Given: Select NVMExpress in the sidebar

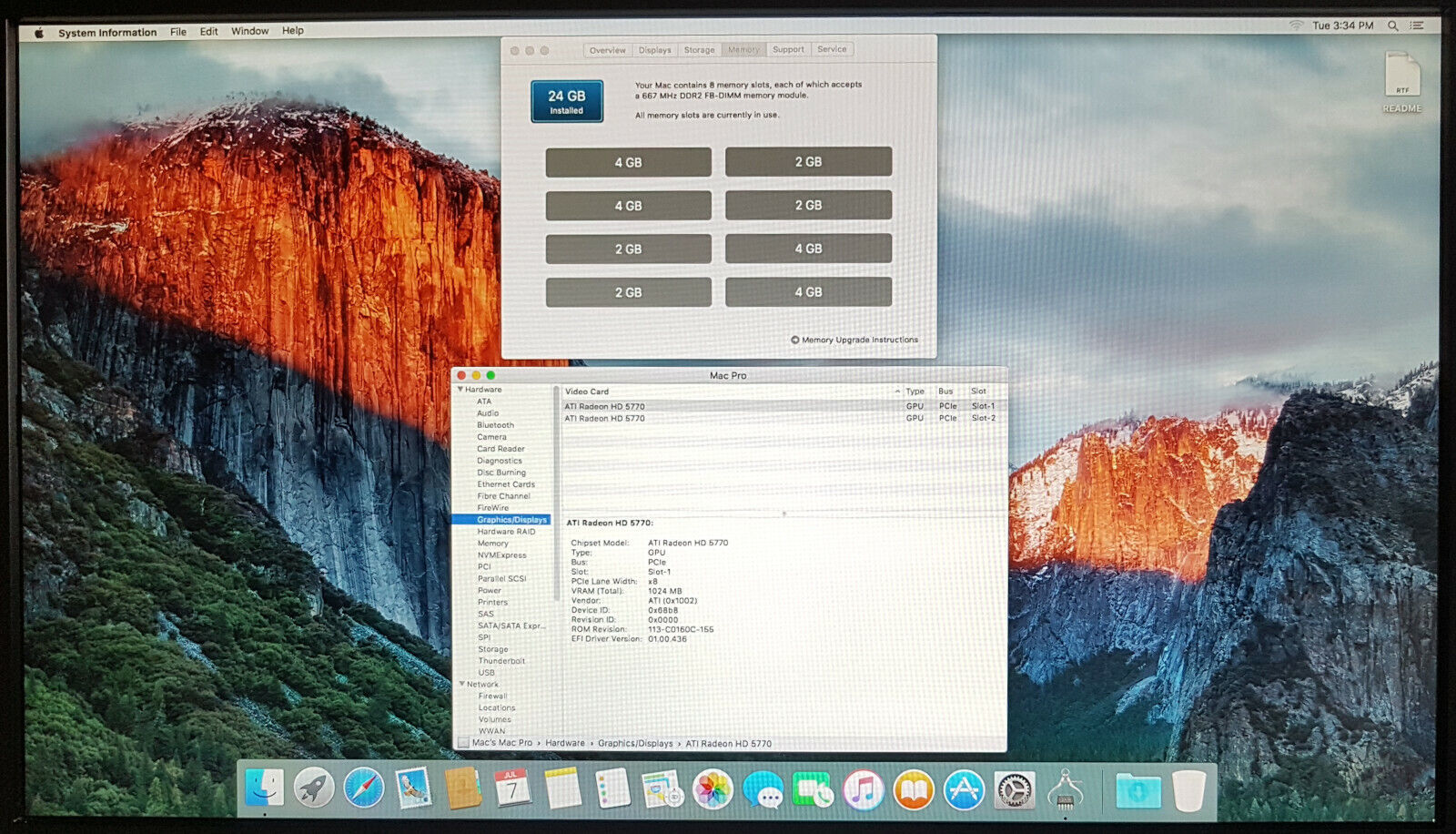Looking at the screenshot, I should tap(501, 555).
